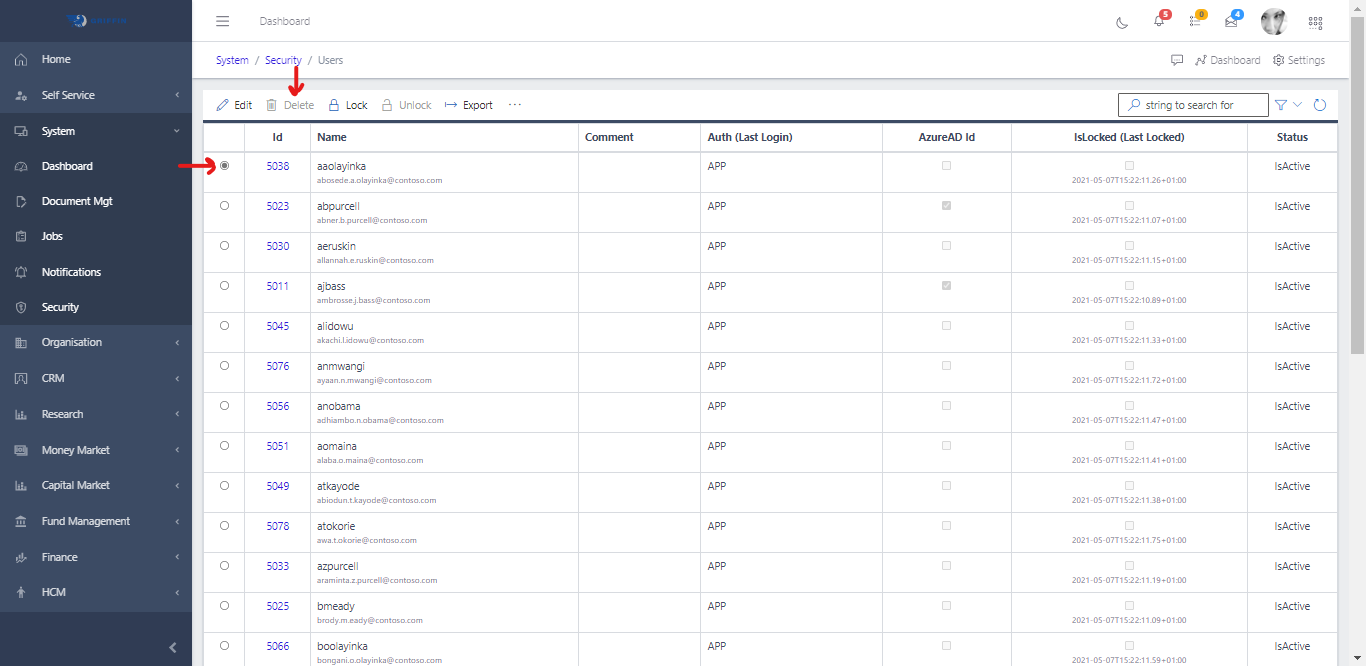Open user Id 5038 link

point(277,166)
